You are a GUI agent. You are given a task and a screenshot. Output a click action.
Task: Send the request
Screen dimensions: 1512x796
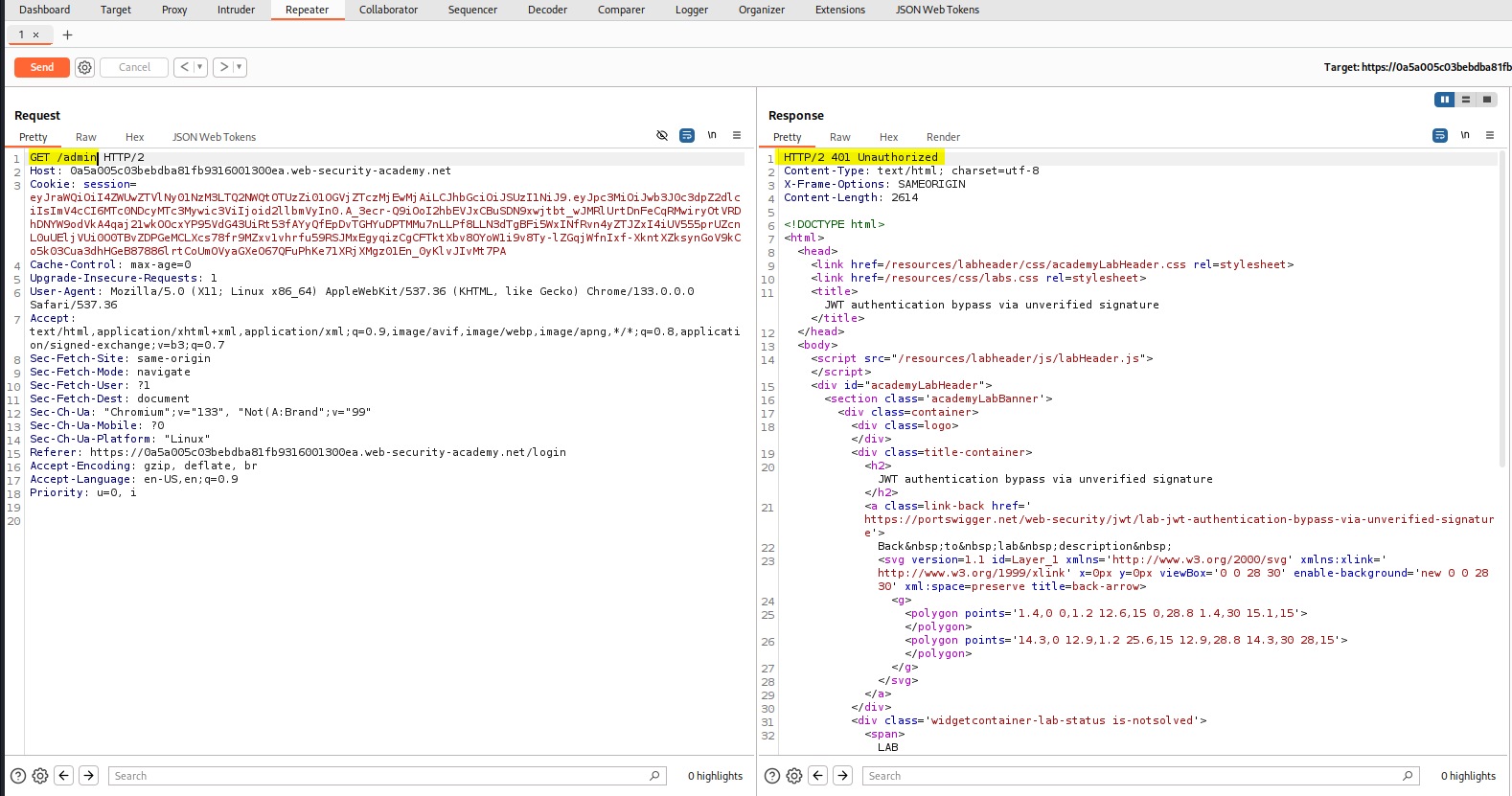tap(42, 67)
